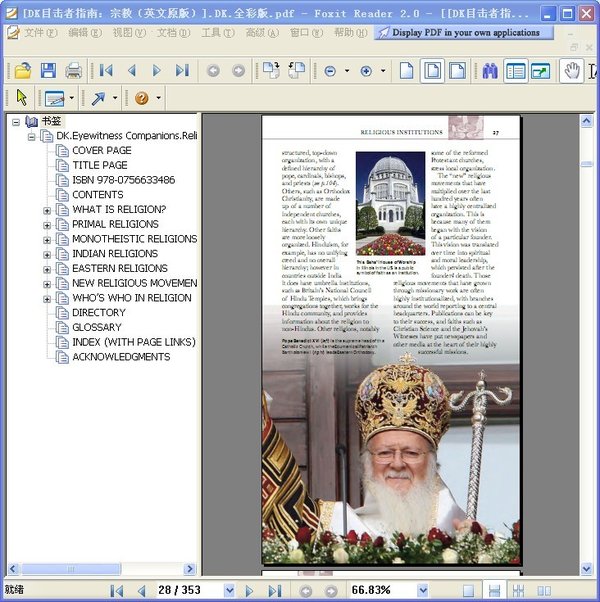Expand the WHAT IS RELIGION? bookmark
This screenshot has height=602, width=600.
click(47, 210)
